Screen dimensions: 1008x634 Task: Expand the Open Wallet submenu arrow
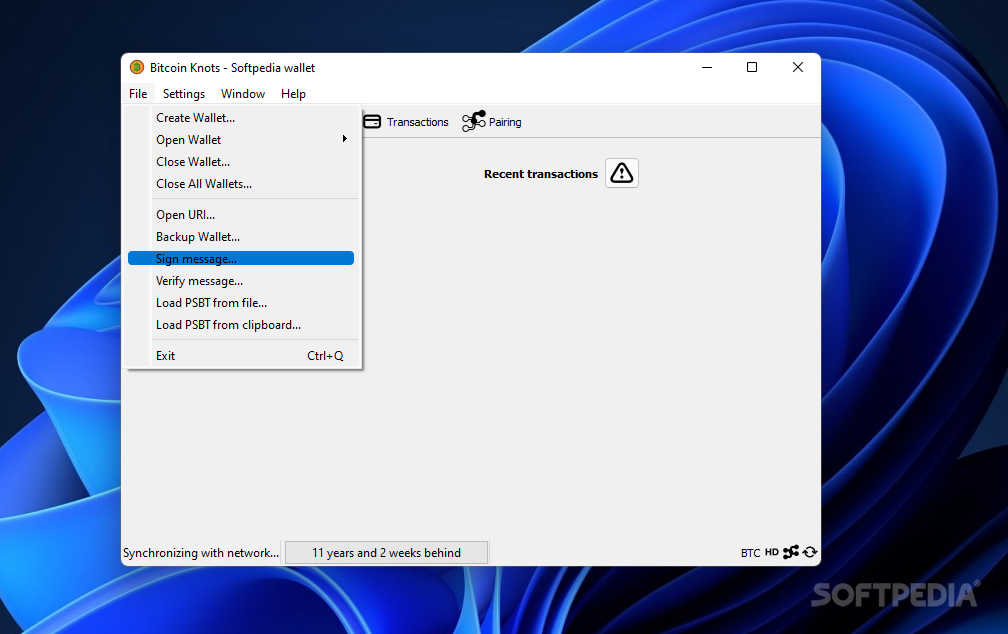pos(345,139)
